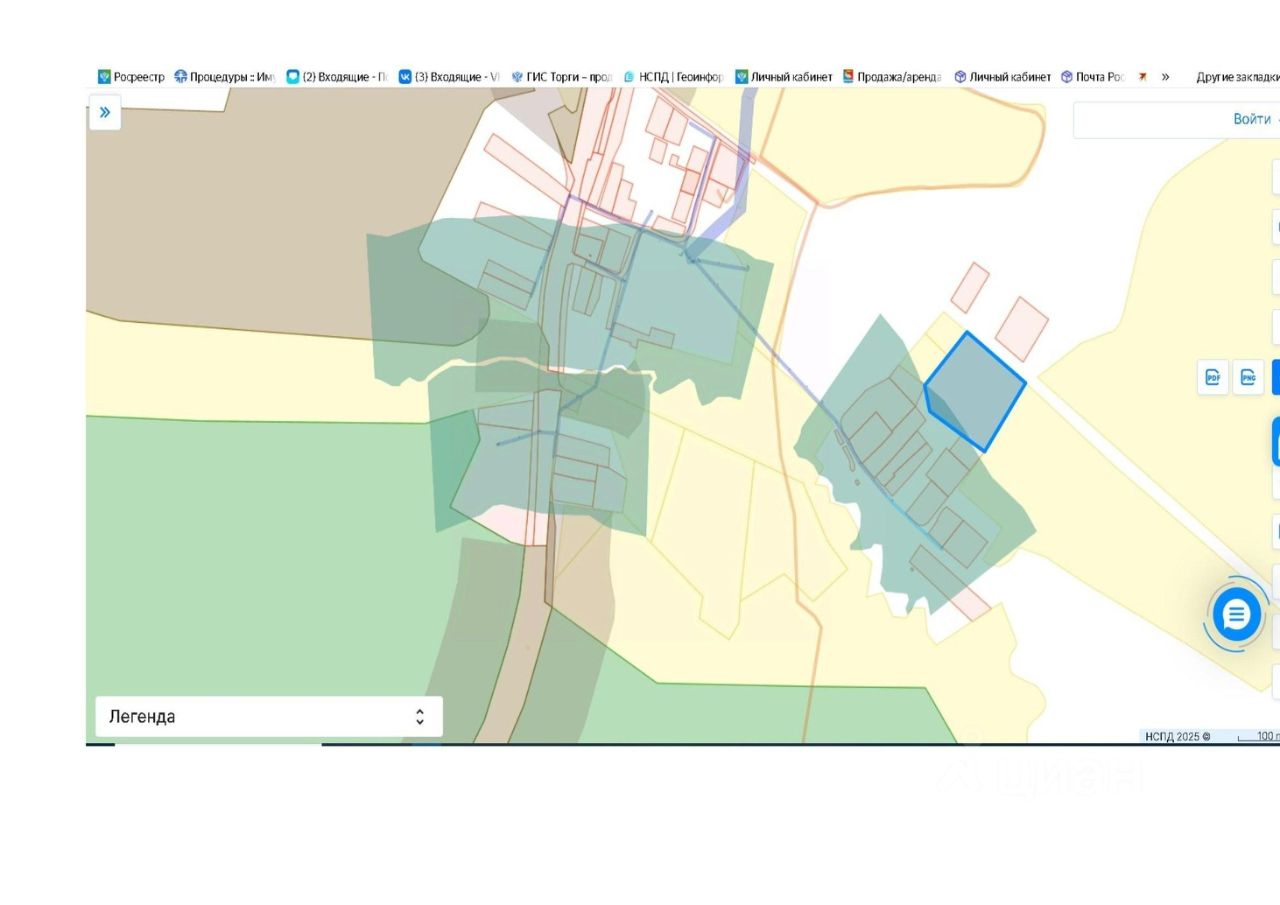Open the НСПД Геоинформ bookmark
Screen dimensions: 1280x905
673,77
